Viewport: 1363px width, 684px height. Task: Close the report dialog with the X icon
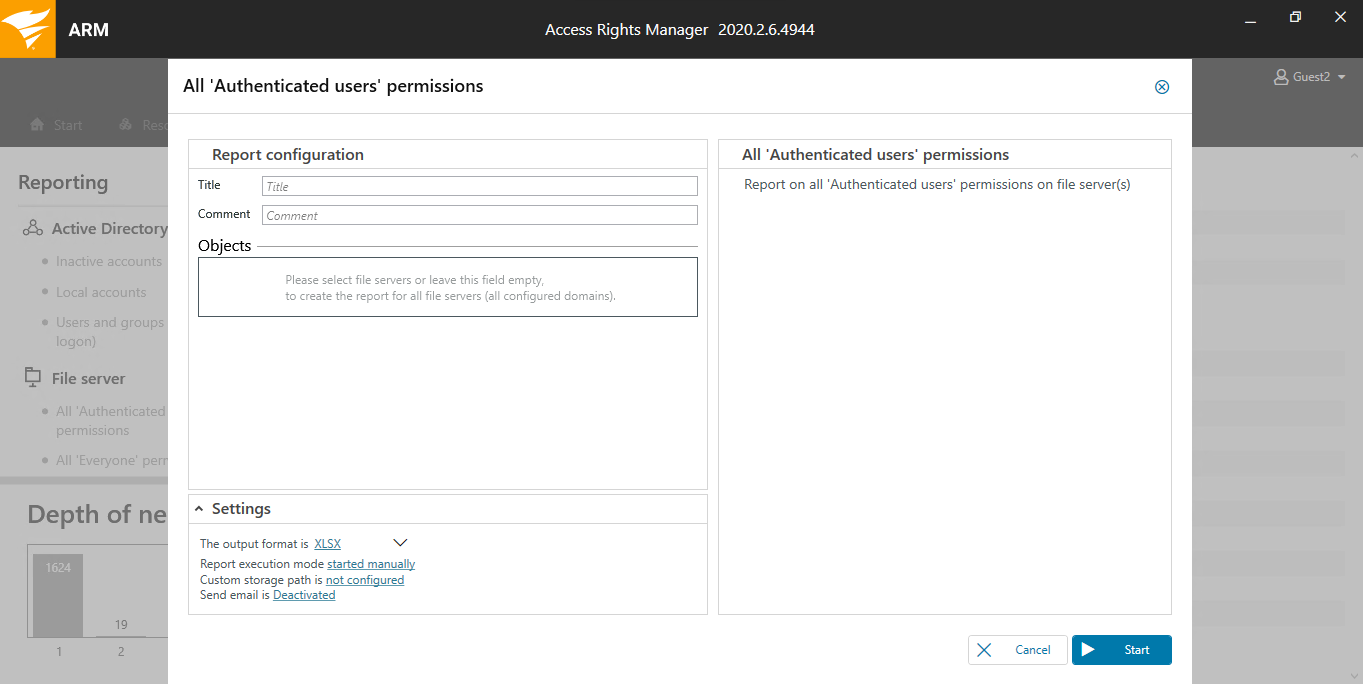pyautogui.click(x=1162, y=87)
